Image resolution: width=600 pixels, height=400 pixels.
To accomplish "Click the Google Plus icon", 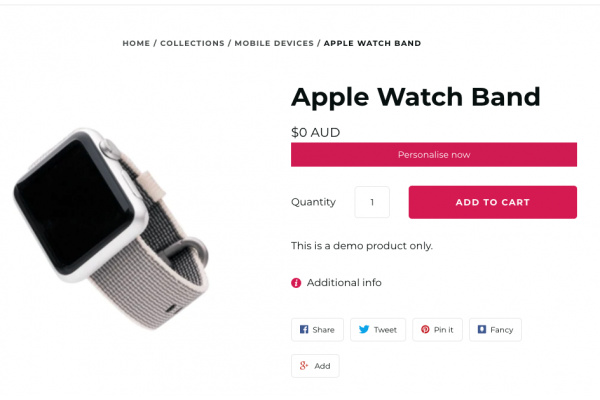I will [x=304, y=366].
